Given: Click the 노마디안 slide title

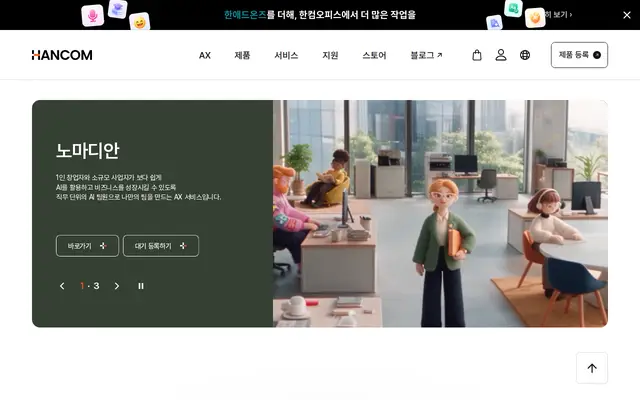Looking at the screenshot, I should (87, 150).
